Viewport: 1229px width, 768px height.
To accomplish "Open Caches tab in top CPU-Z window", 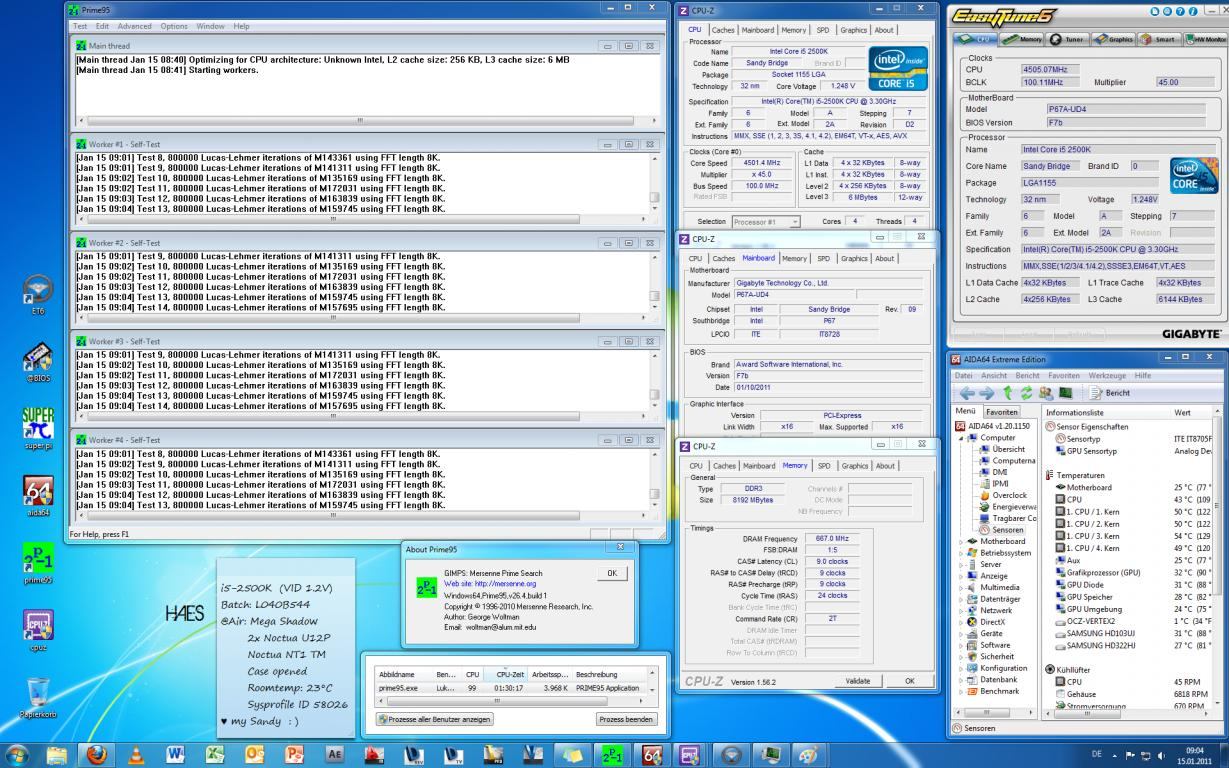I will (723, 30).
